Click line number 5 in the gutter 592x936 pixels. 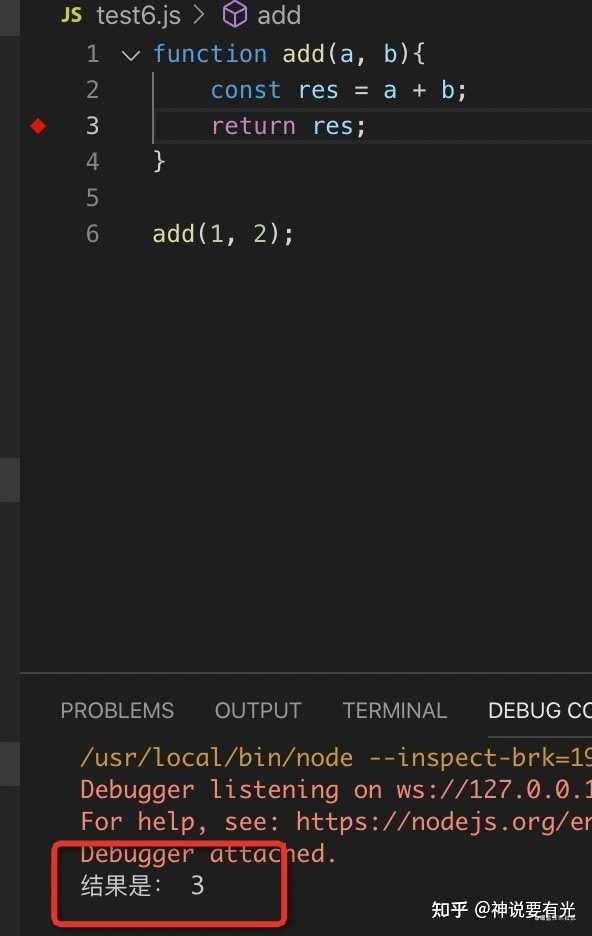(92, 197)
